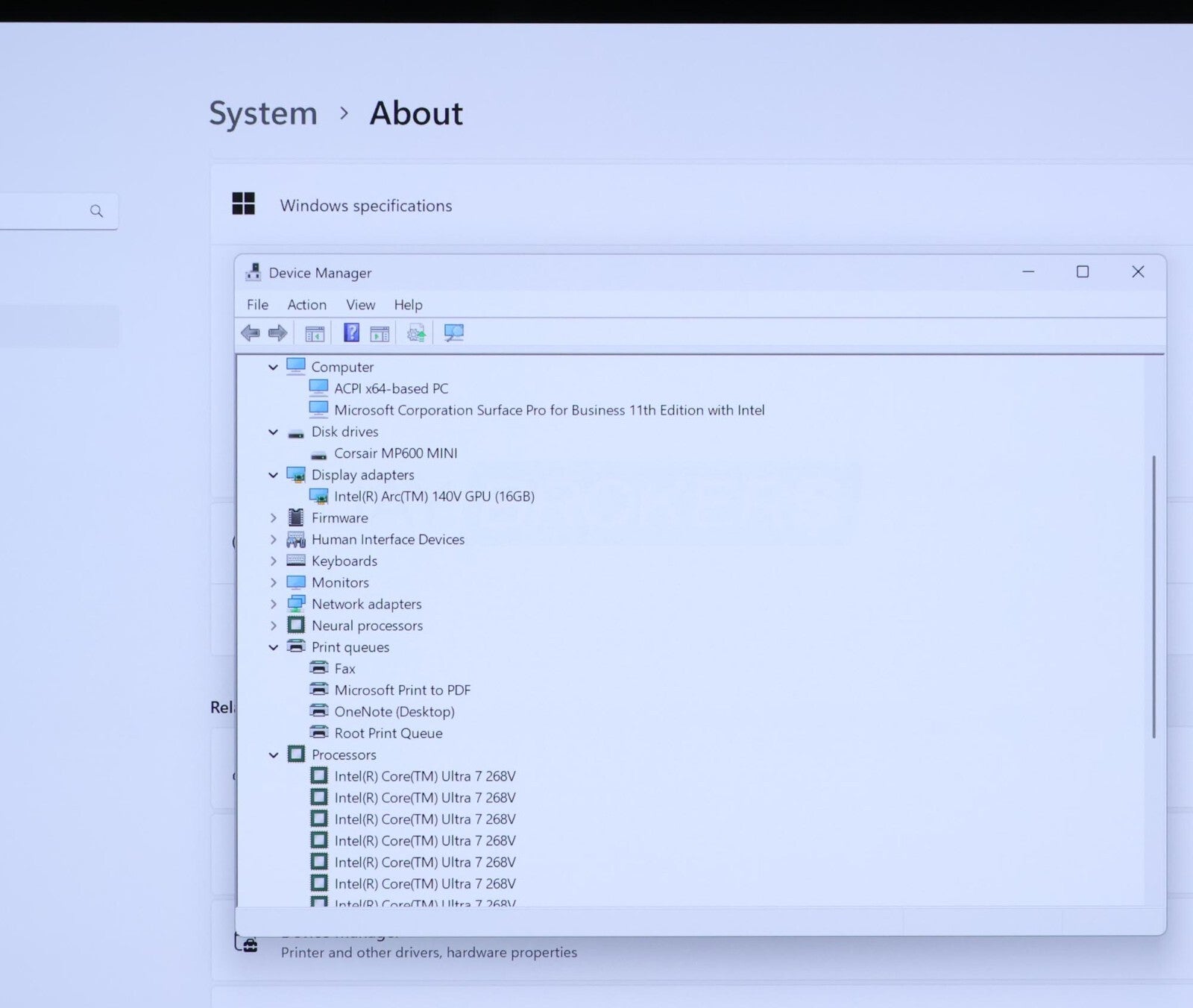1193x1008 pixels.
Task: Collapse the Print queues node
Action: pos(273,647)
